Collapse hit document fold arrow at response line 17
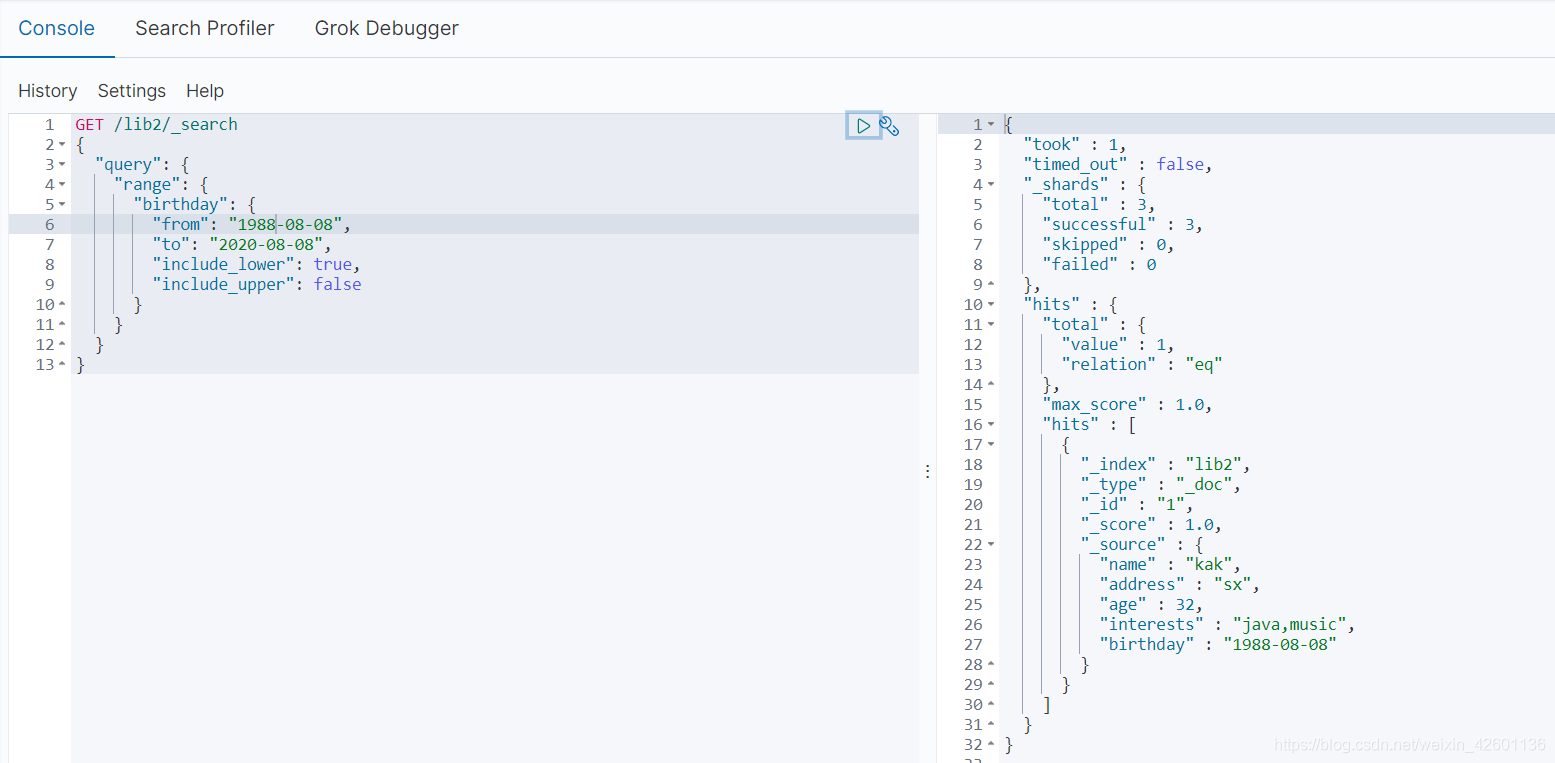This screenshot has width=1555, height=763. [991, 445]
